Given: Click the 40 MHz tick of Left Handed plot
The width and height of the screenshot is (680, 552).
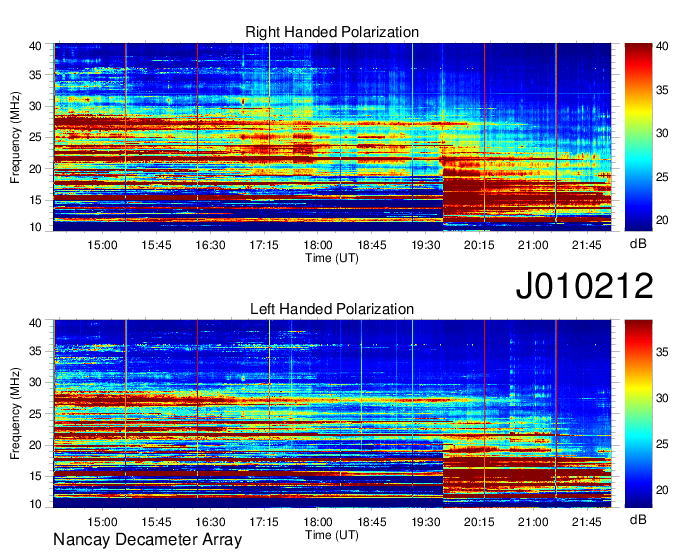Looking at the screenshot, I should click(x=36, y=323).
